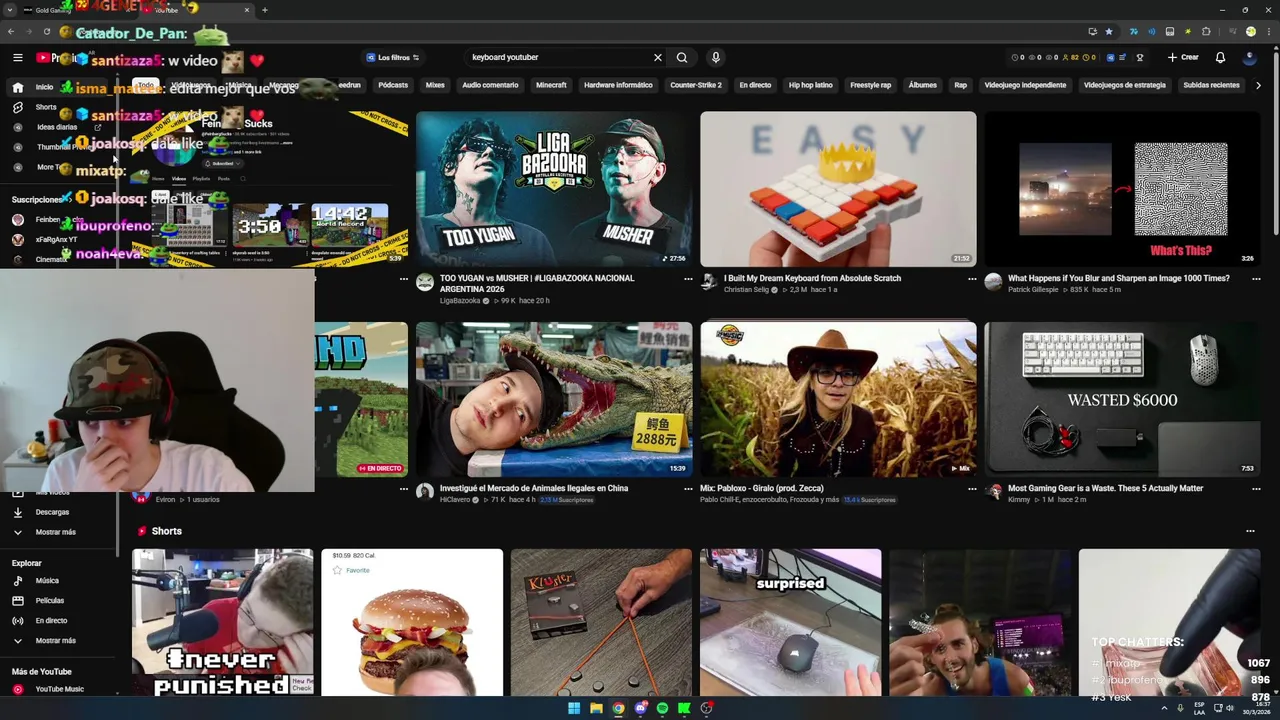Select the Subidas recientes chip

(x=1211, y=85)
